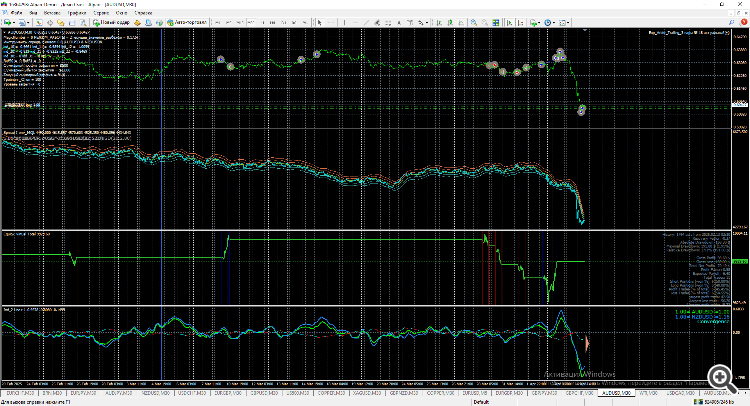The width and height of the screenshot is (750, 406).
Task: Select the horizontal line drawing tool
Action: click(355, 22)
